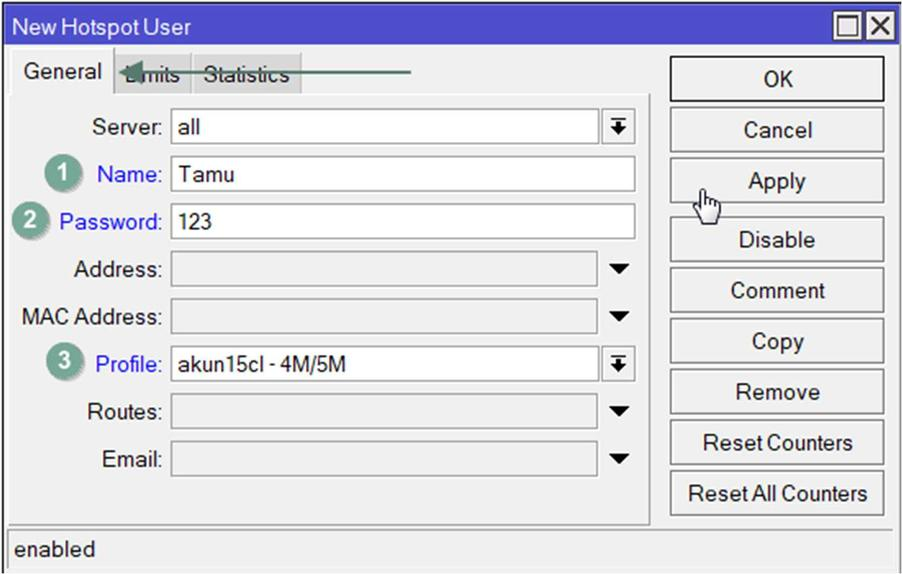Viewport: 902px width, 574px height.
Task: Expand the Email field arrow
Action: [619, 459]
